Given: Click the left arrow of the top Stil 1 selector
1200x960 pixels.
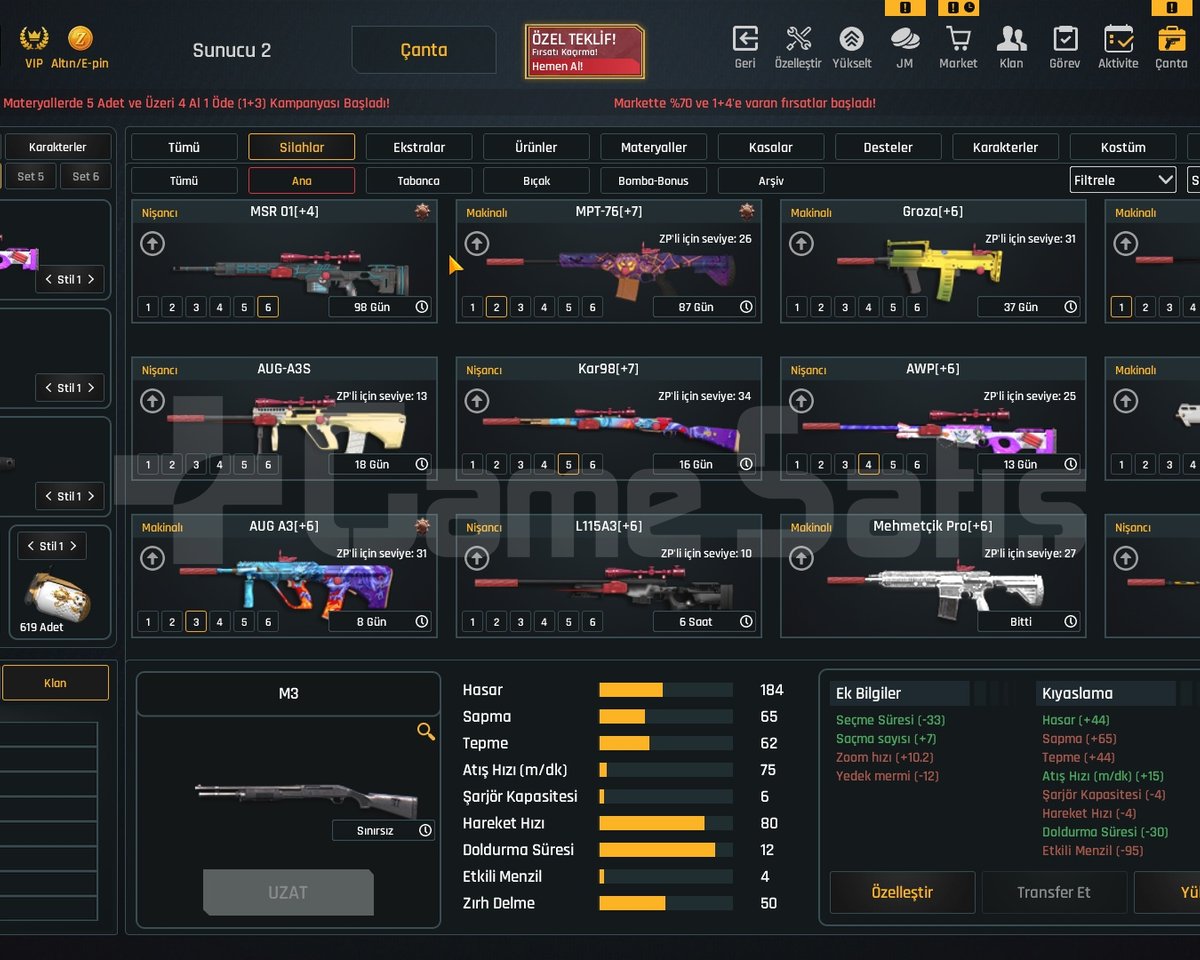Looking at the screenshot, I should pyautogui.click(x=47, y=279).
